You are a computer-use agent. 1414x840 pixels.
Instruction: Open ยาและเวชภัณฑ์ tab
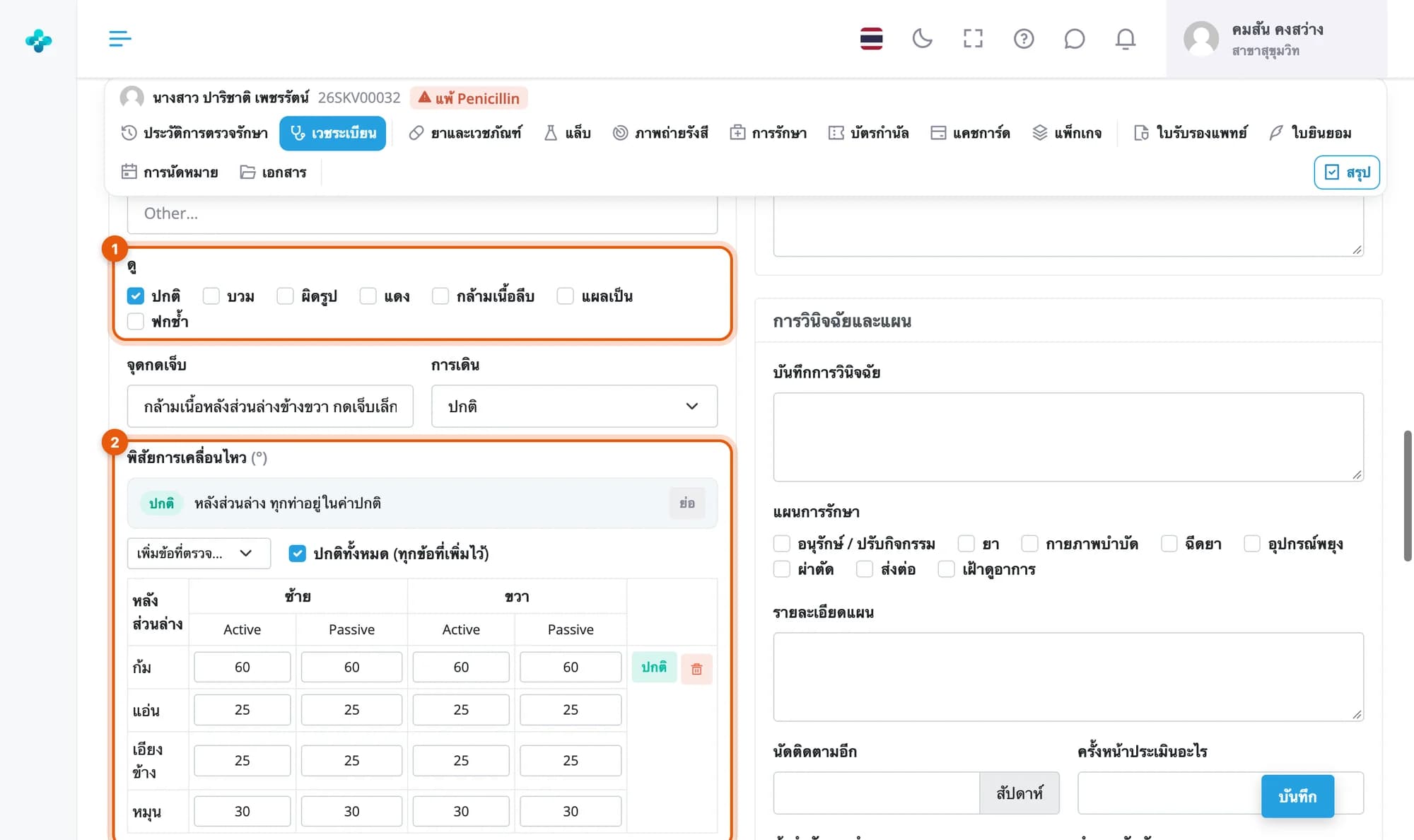tap(465, 133)
